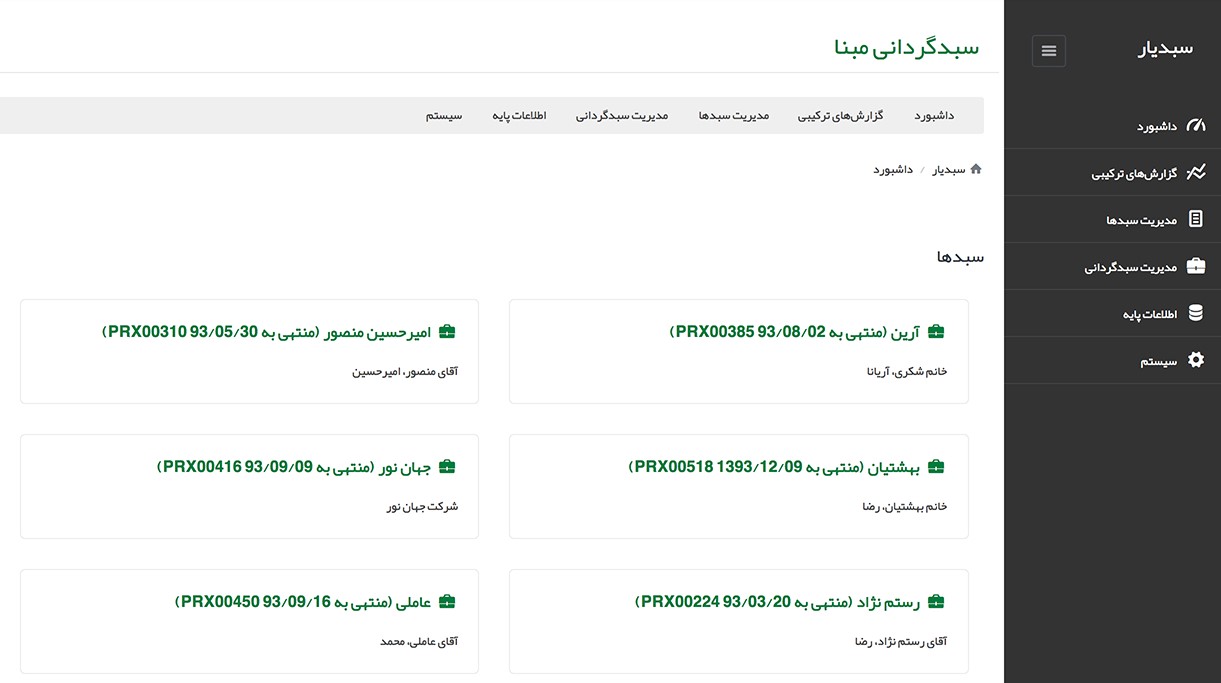The width and height of the screenshot is (1221, 683).
Task: Click briefcase icon on the عاملی card
Action: click(x=447, y=602)
